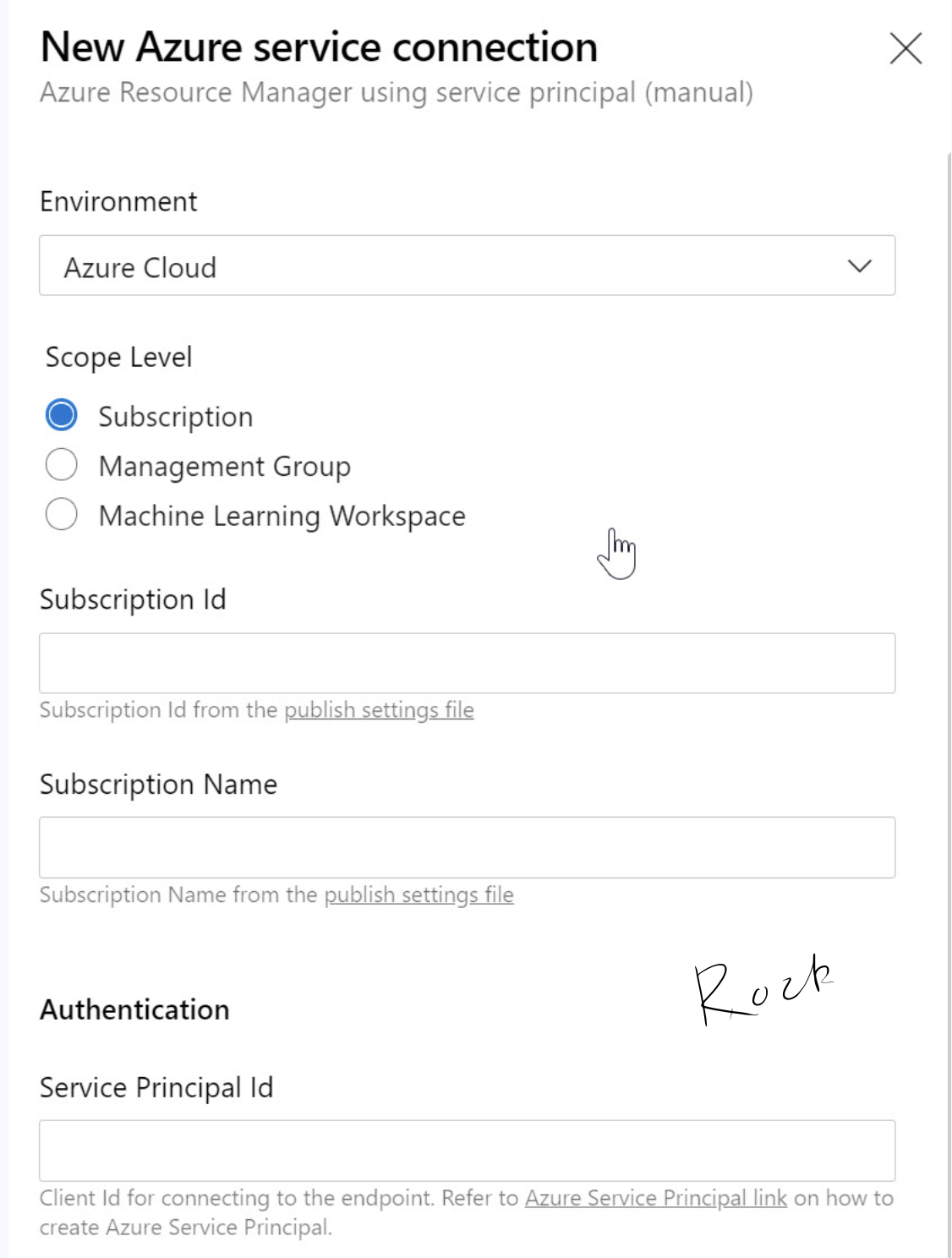Click the Subscription Id field label
The height and width of the screenshot is (1258, 952).
tap(133, 599)
